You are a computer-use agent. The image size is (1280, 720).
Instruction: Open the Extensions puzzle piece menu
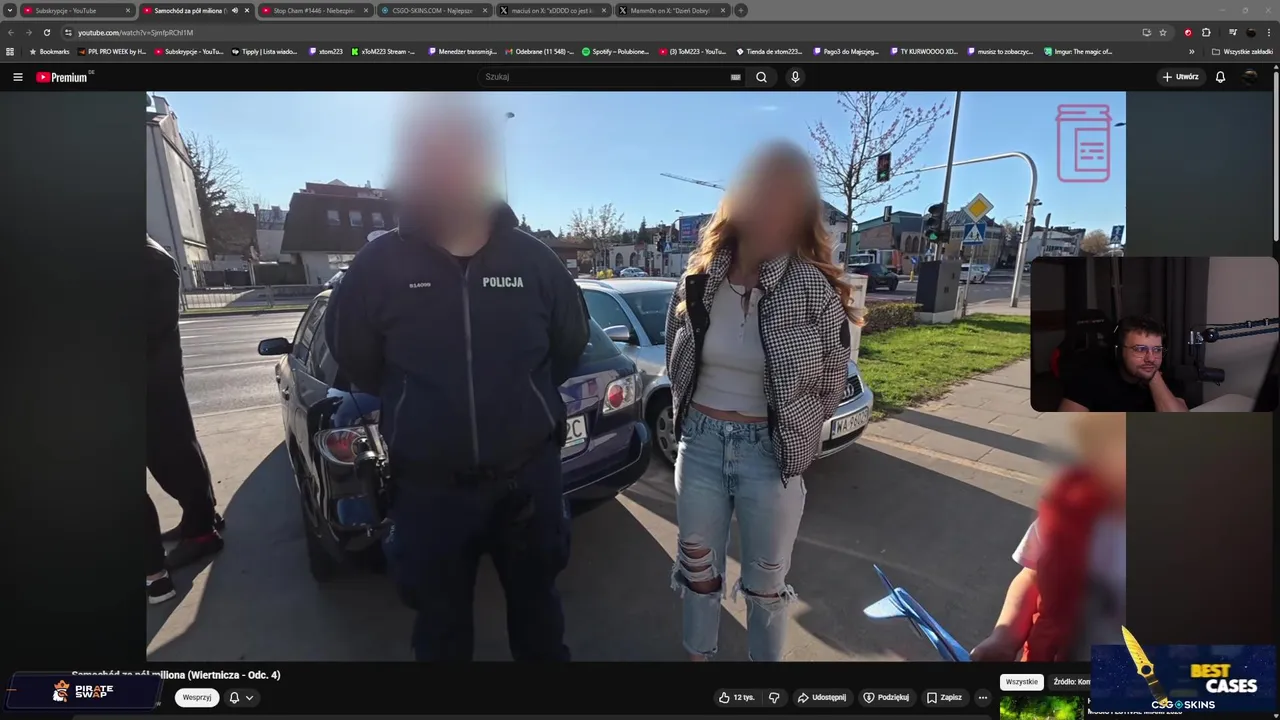tap(1206, 32)
